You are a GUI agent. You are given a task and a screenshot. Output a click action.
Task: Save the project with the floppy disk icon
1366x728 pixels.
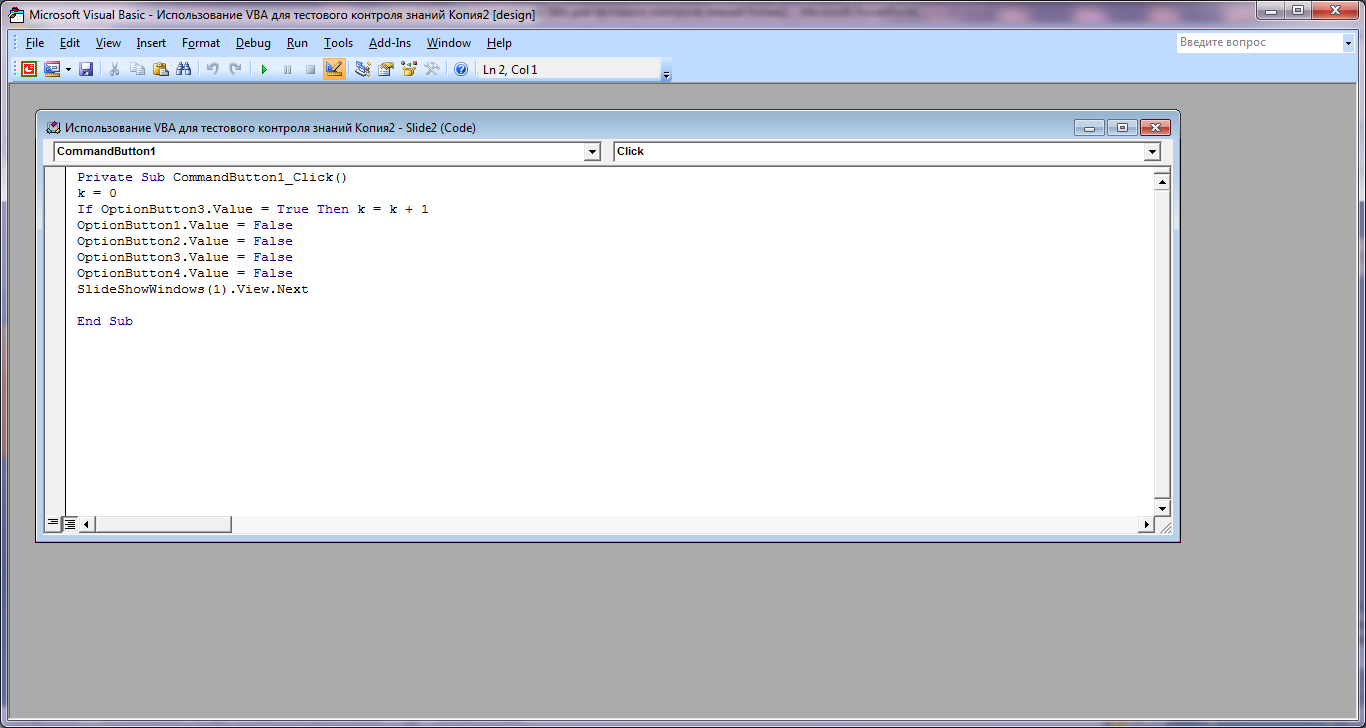point(86,69)
